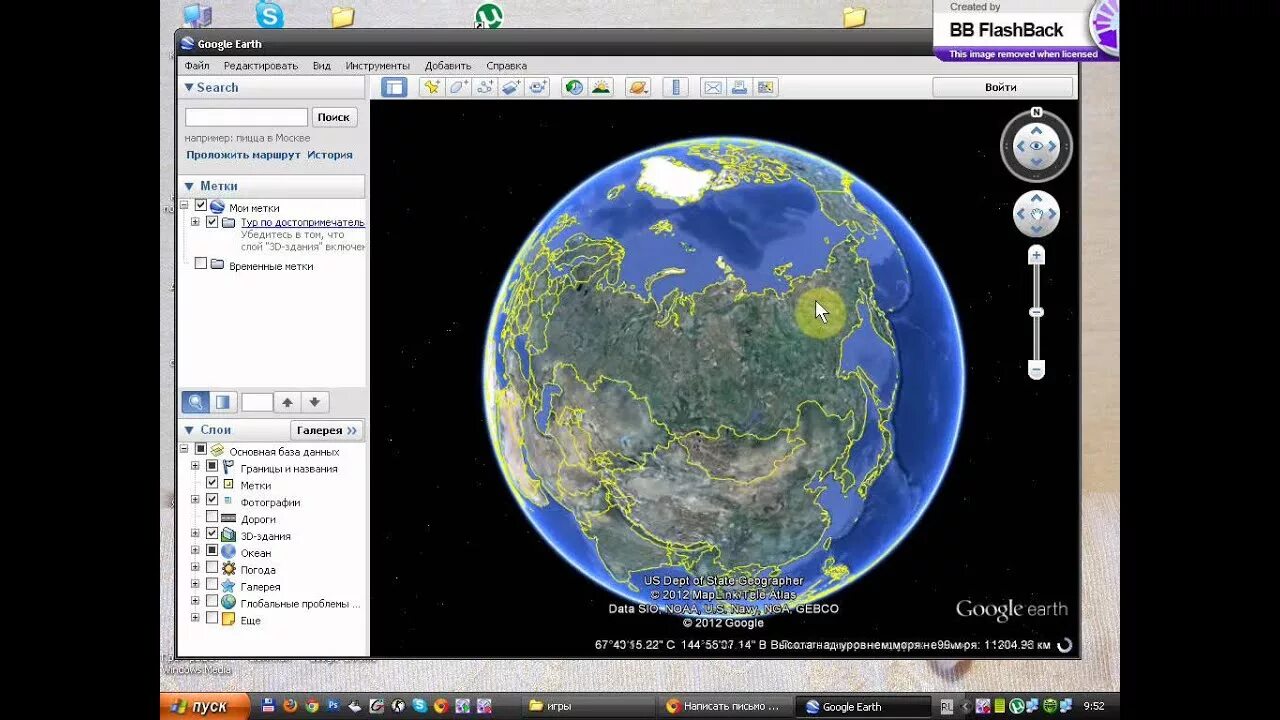This screenshot has width=1280, height=720.
Task: Click the places panel split-view icon
Action: (223, 402)
